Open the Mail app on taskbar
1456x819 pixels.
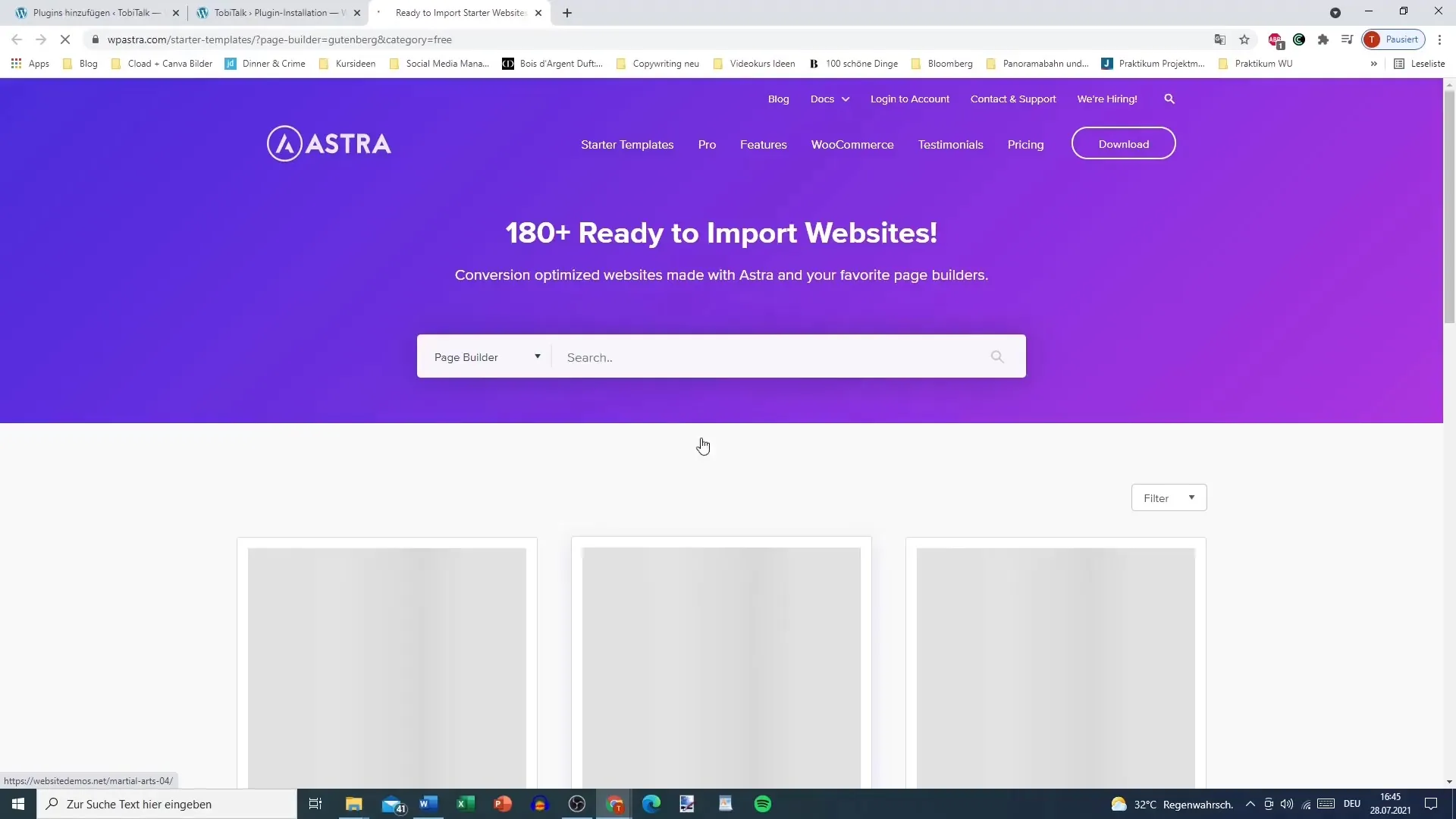pyautogui.click(x=393, y=804)
